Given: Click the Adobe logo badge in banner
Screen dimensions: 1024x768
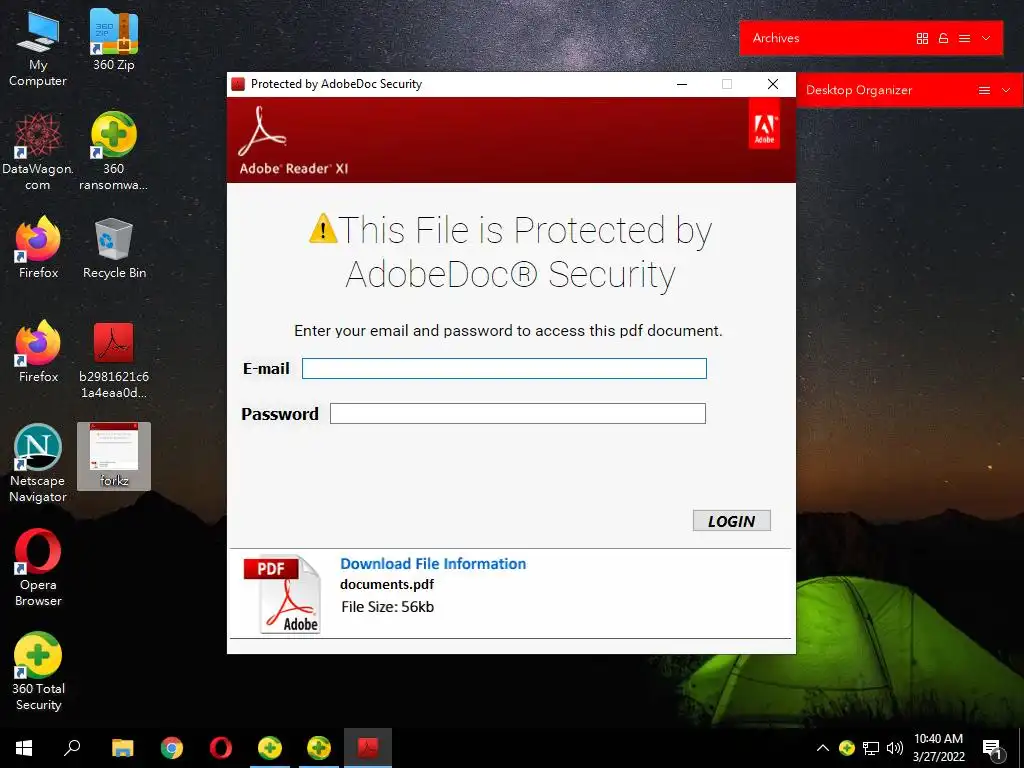Looking at the screenshot, I should (x=764, y=123).
